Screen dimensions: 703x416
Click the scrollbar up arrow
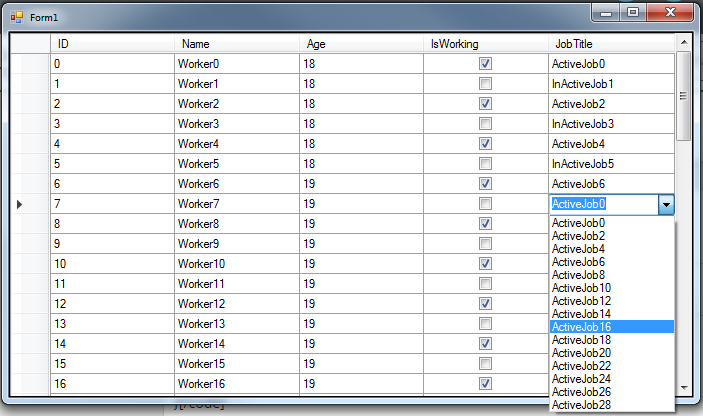pyautogui.click(x=684, y=42)
